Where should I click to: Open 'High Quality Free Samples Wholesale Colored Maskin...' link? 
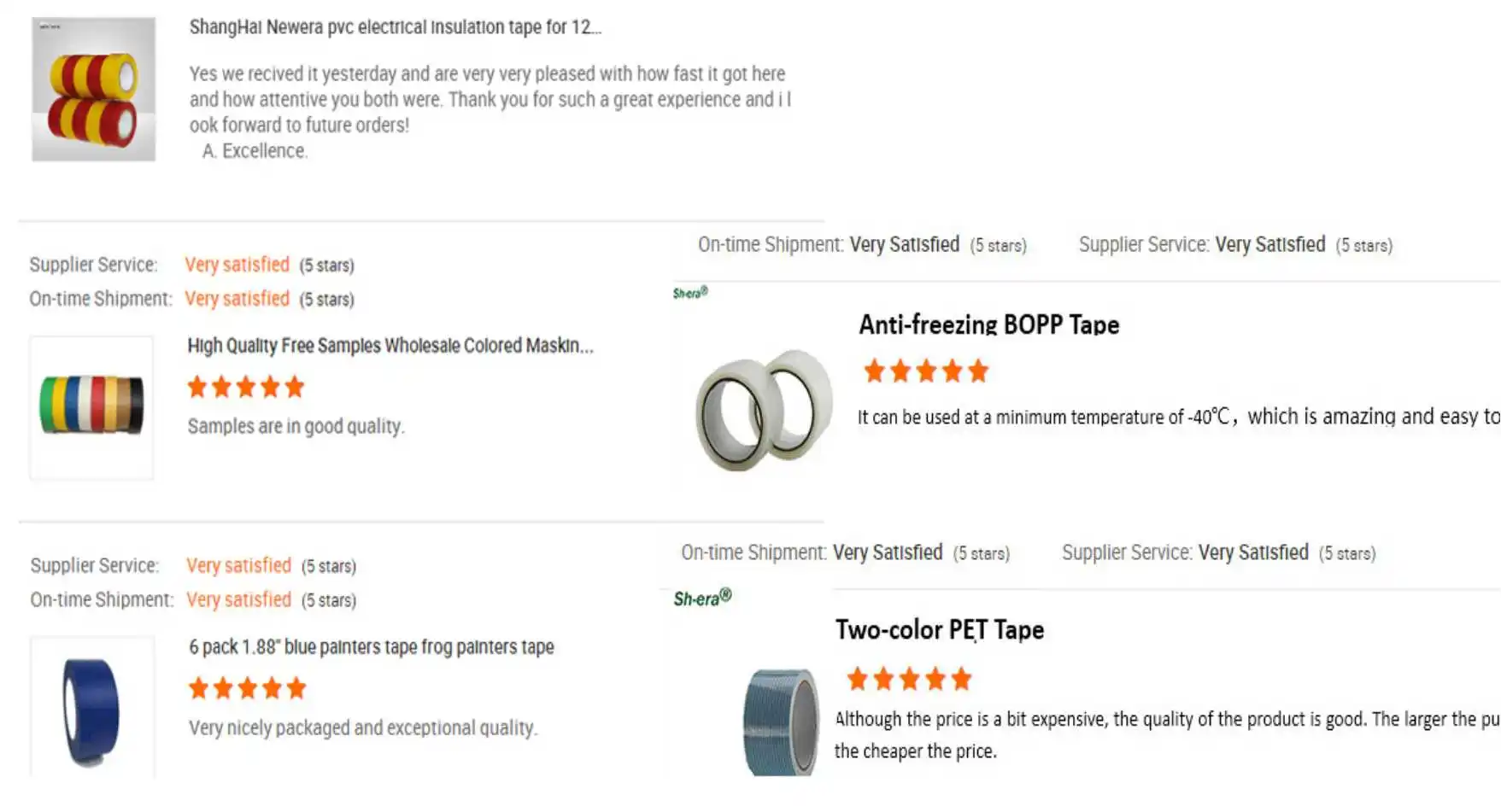[x=390, y=346]
